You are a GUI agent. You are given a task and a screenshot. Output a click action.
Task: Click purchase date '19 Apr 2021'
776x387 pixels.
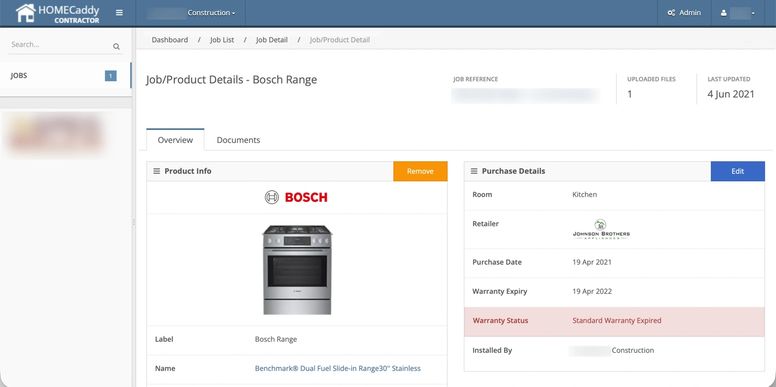[592, 262]
